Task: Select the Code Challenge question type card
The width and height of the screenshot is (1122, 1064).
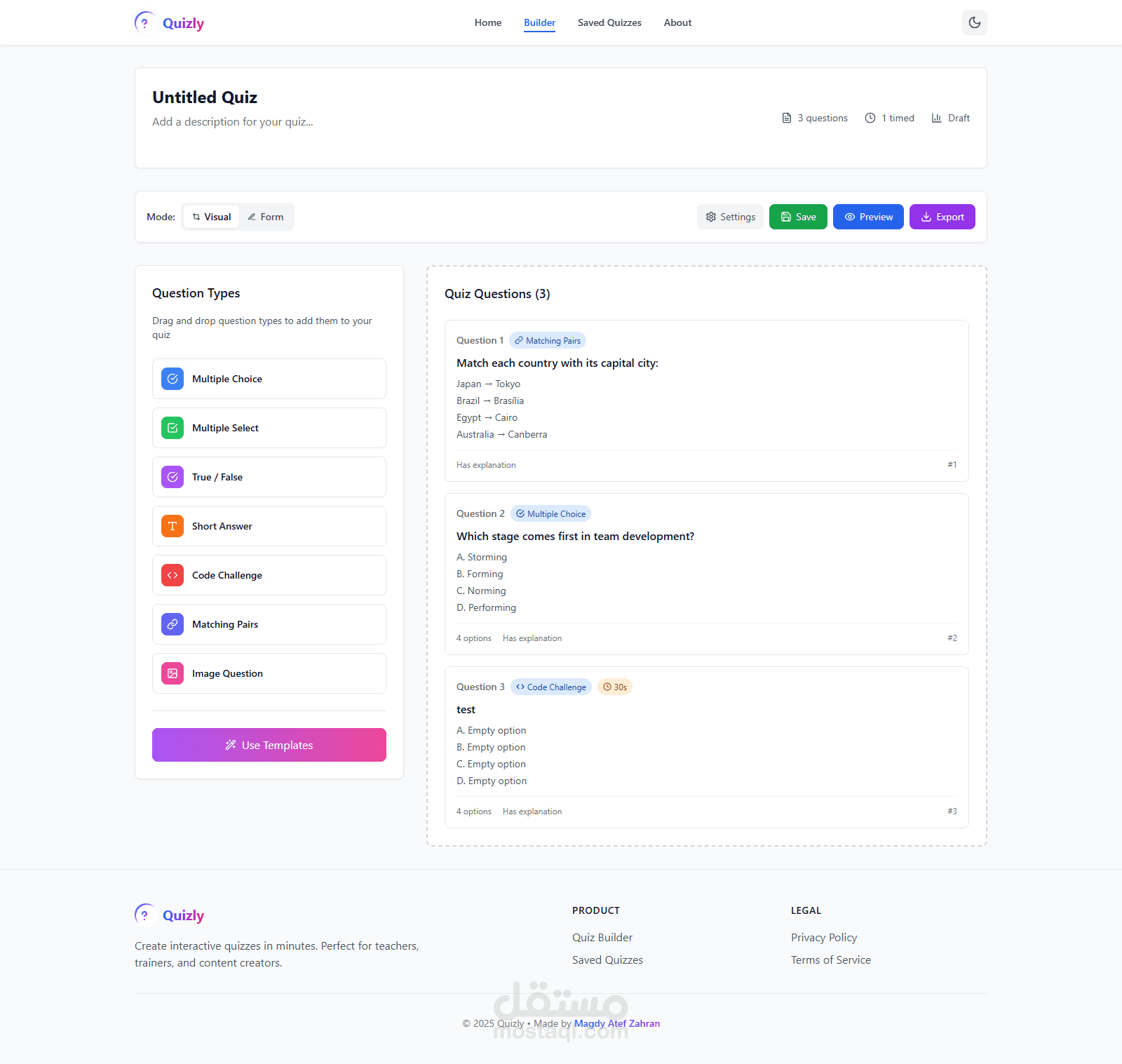Action: coord(269,575)
